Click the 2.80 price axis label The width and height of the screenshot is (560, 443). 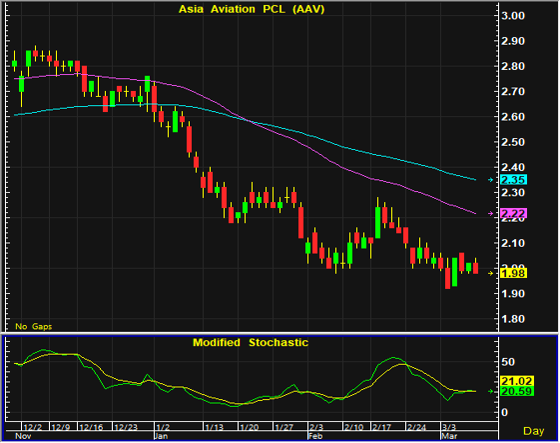click(x=513, y=66)
